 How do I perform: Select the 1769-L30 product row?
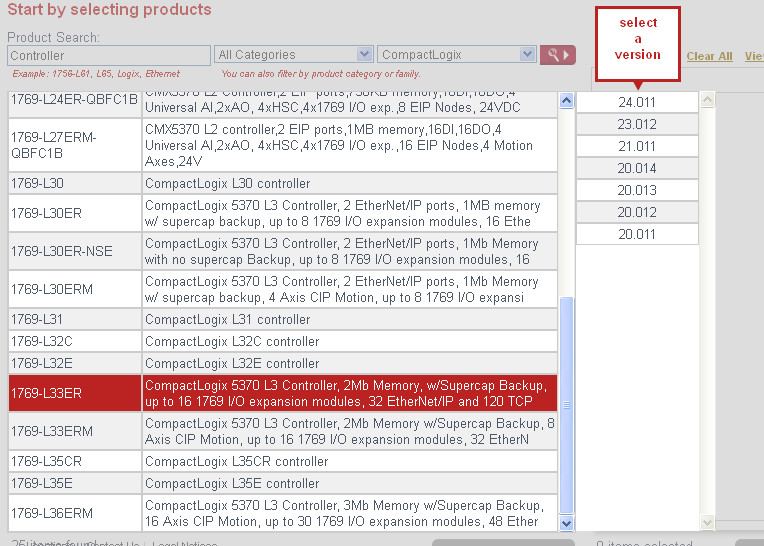pyautogui.click(x=283, y=183)
